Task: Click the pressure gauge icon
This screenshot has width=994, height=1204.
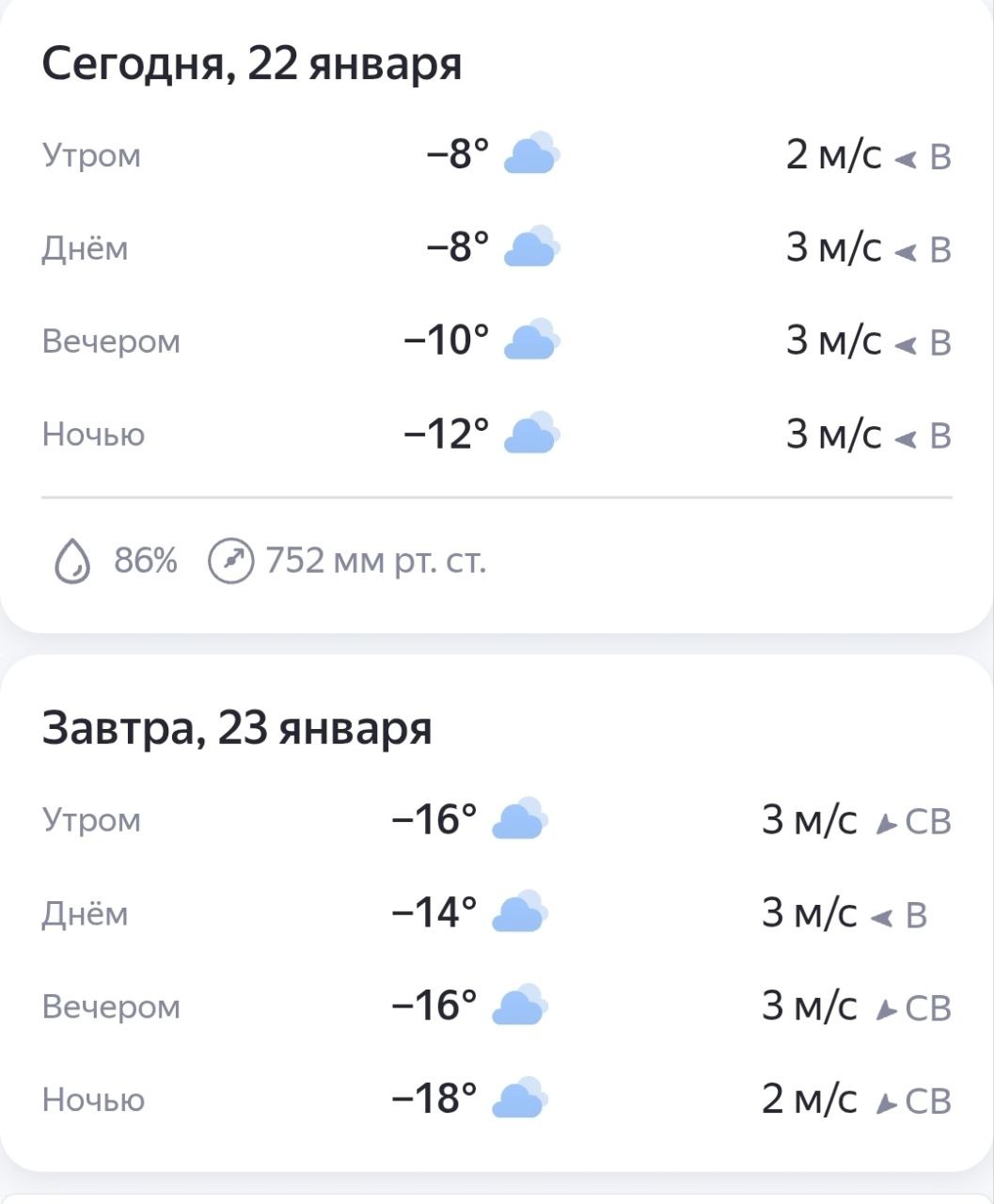Action: click(230, 562)
